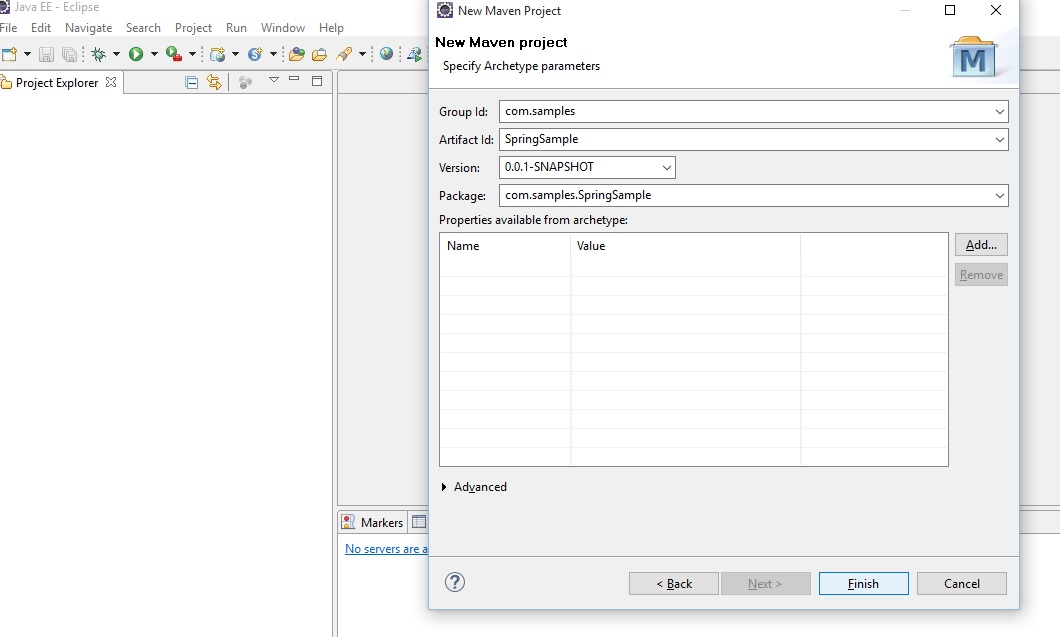1060x637 pixels.
Task: Expand the Advanced section
Action: 445,487
